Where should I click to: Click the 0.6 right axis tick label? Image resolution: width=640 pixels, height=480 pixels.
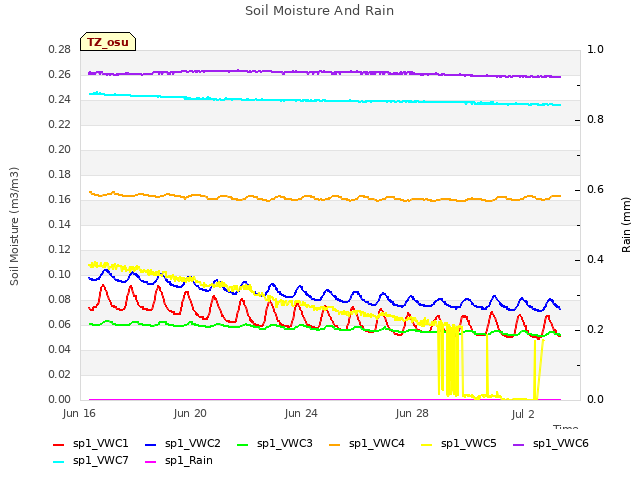point(596,189)
